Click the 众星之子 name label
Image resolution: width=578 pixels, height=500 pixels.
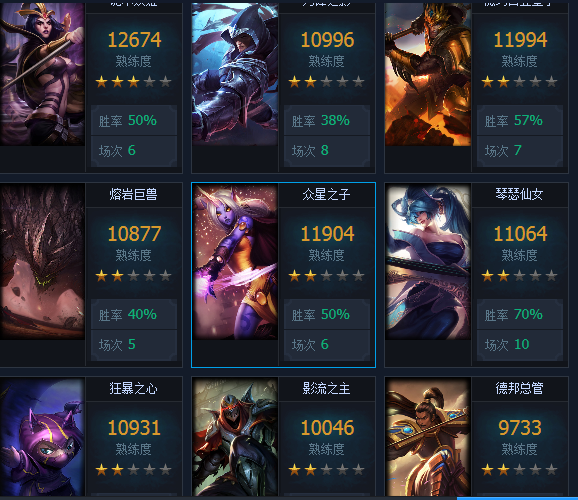click(326, 194)
